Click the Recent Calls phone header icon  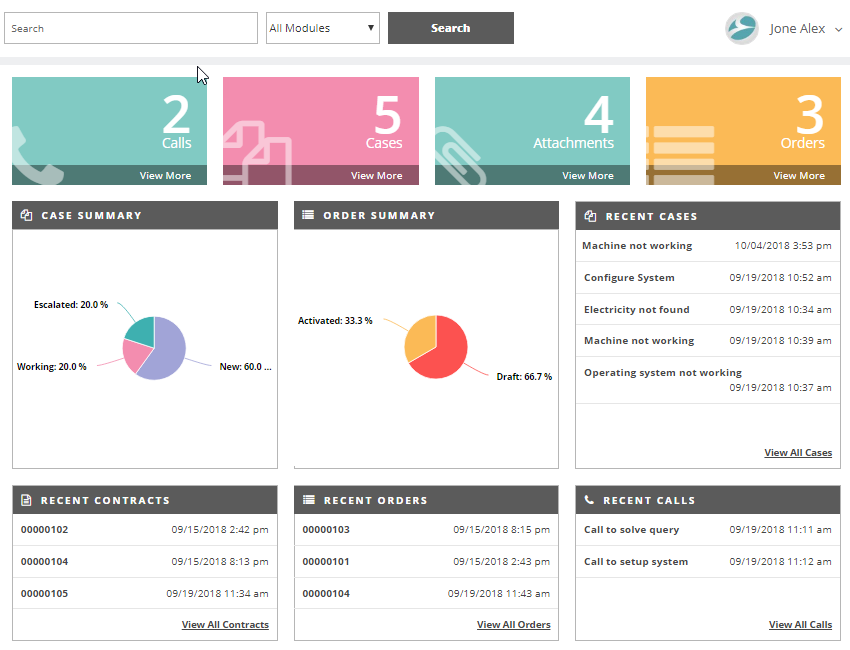pyautogui.click(x=589, y=500)
